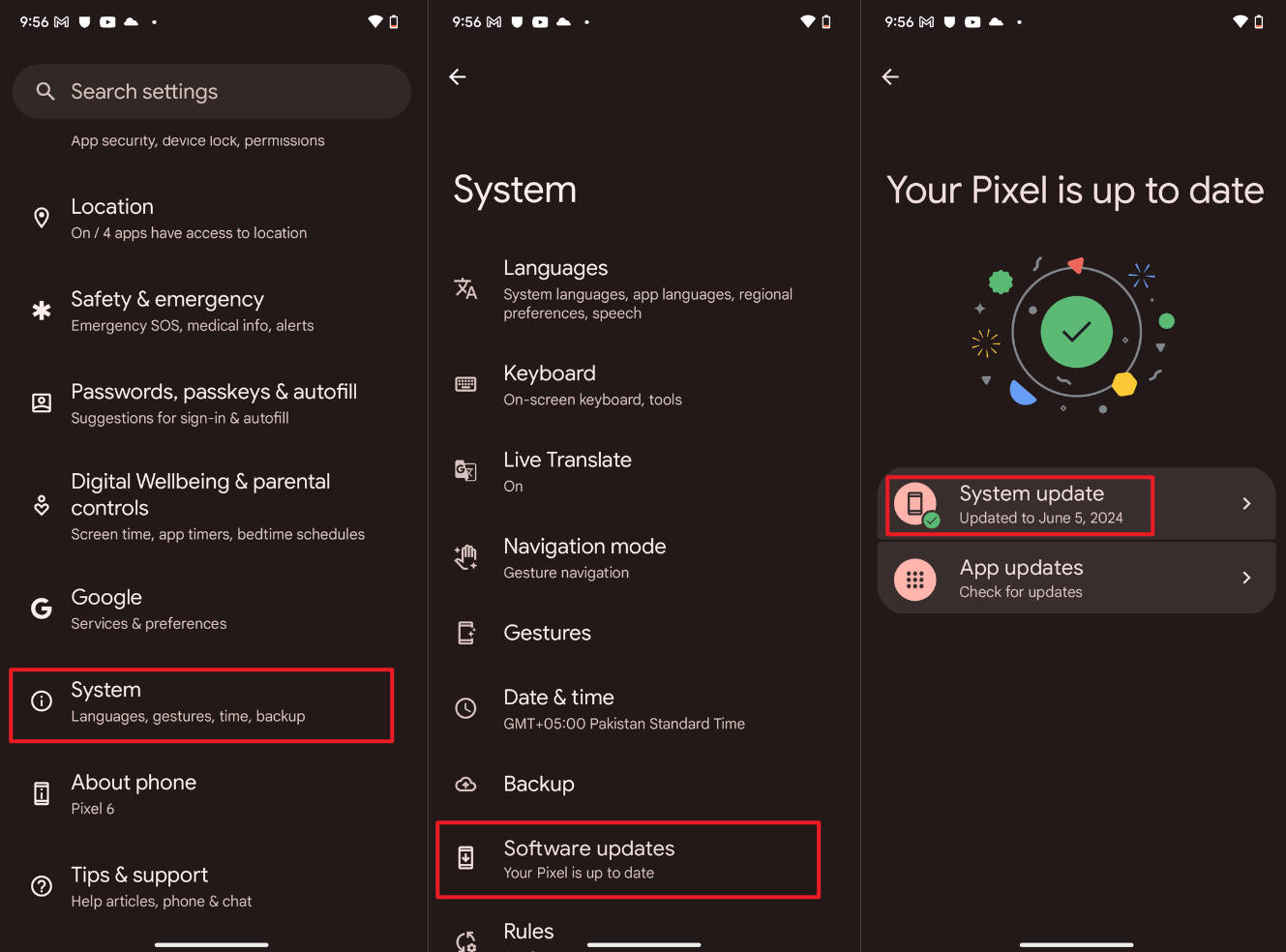
Task: Tap the green checkmark status illustration
Action: coord(1076,332)
